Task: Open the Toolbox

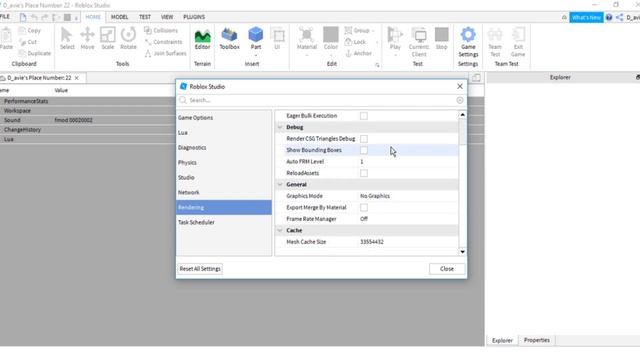Action: click(x=229, y=39)
